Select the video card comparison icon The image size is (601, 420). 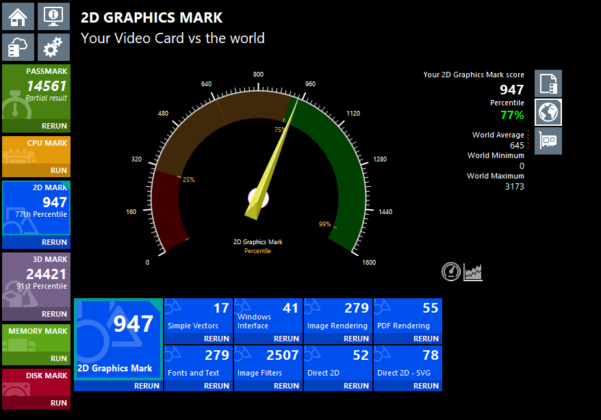pos(548,141)
